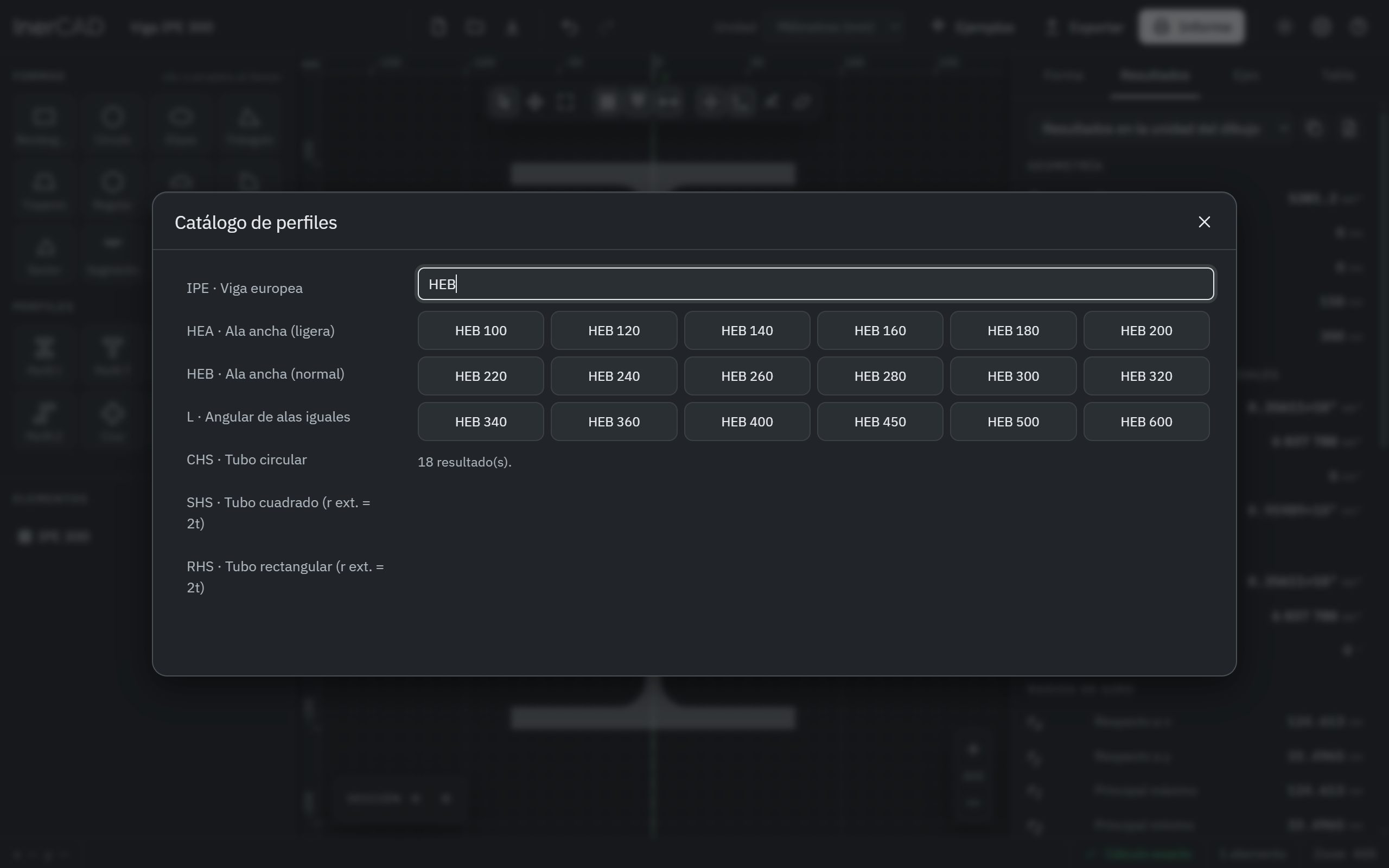Pick the HEB 340 profile
The height and width of the screenshot is (868, 1389).
481,422
